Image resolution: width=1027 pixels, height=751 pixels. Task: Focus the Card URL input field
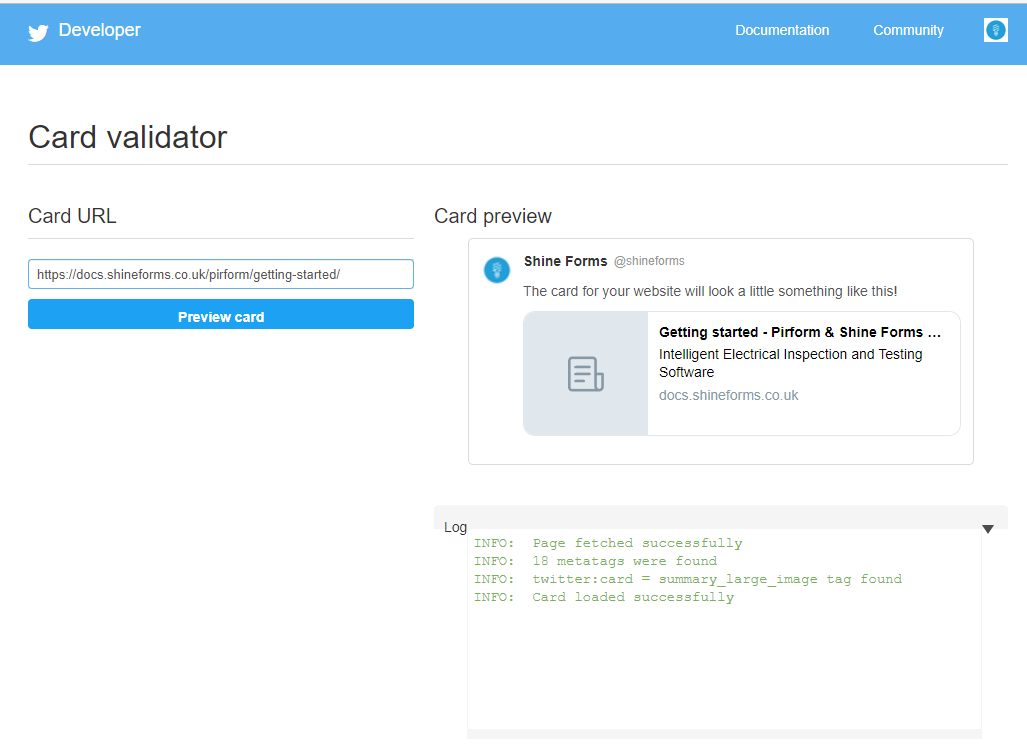221,274
